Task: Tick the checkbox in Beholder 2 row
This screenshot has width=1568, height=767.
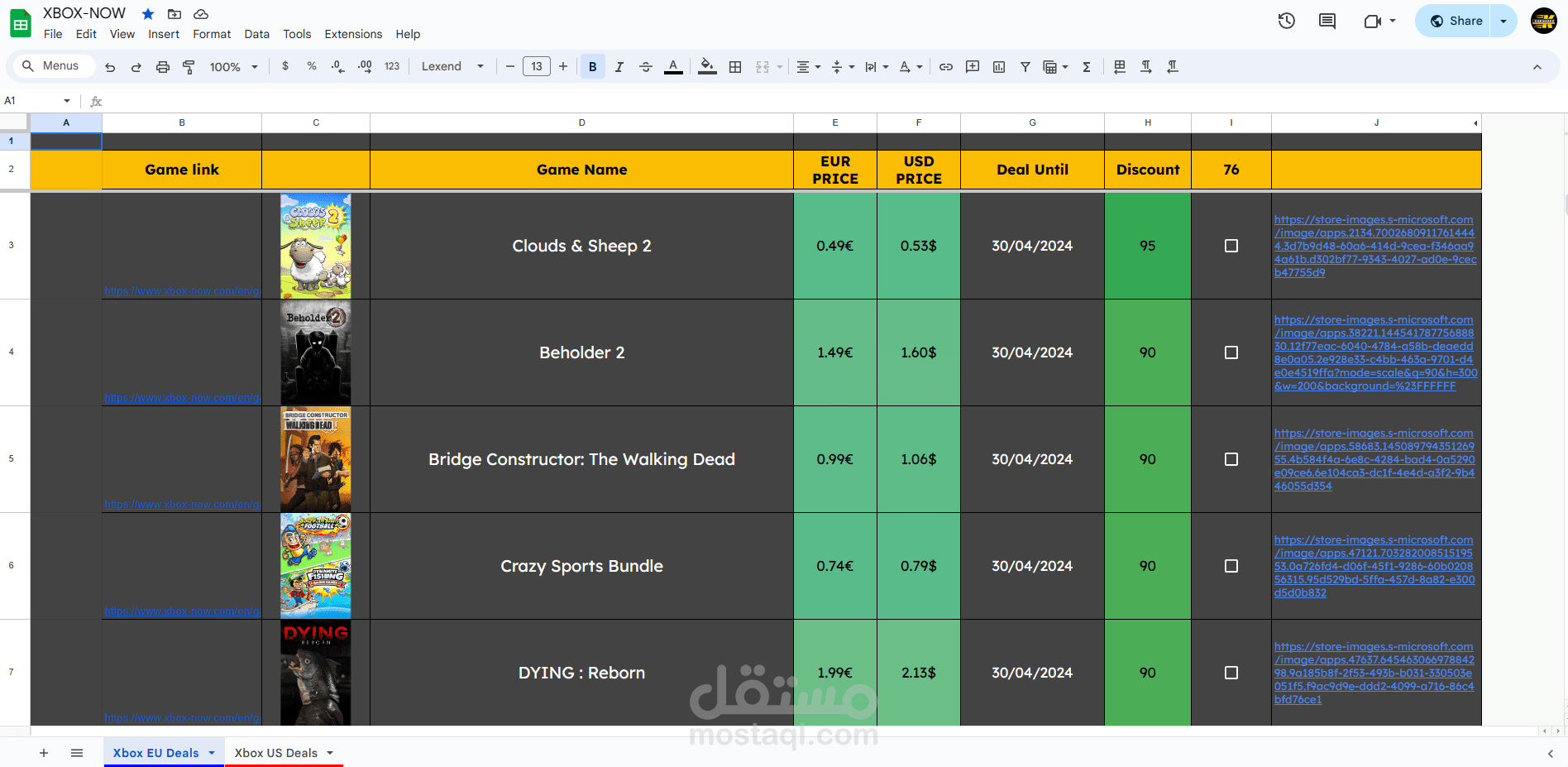Action: tap(1231, 352)
